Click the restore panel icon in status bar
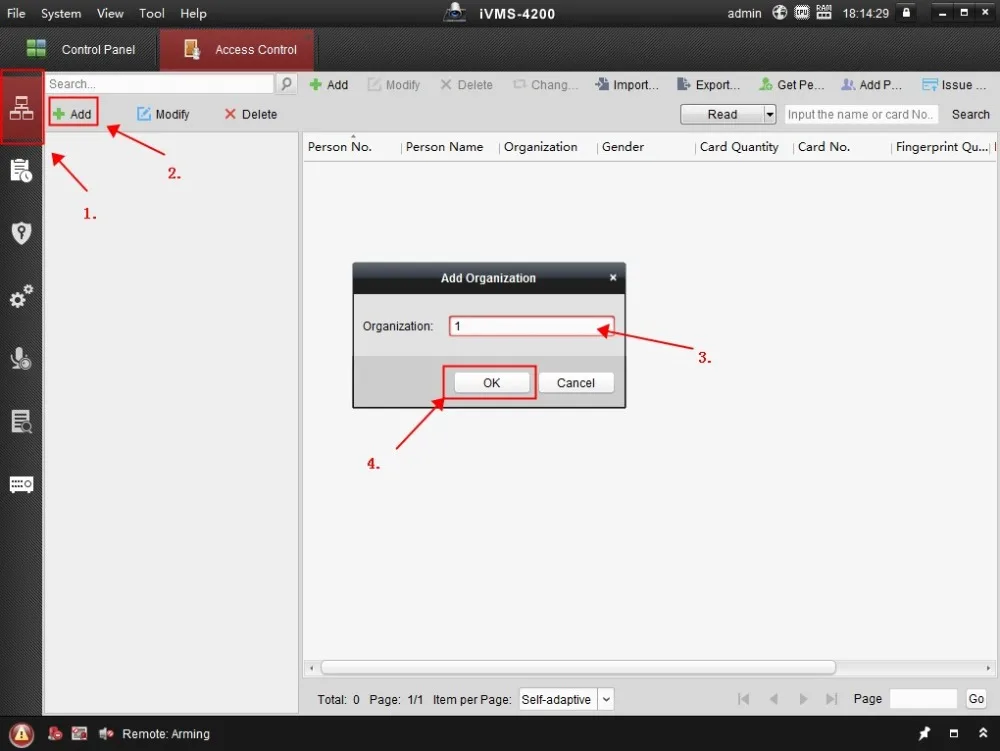The height and width of the screenshot is (751, 1000). pos(954,734)
